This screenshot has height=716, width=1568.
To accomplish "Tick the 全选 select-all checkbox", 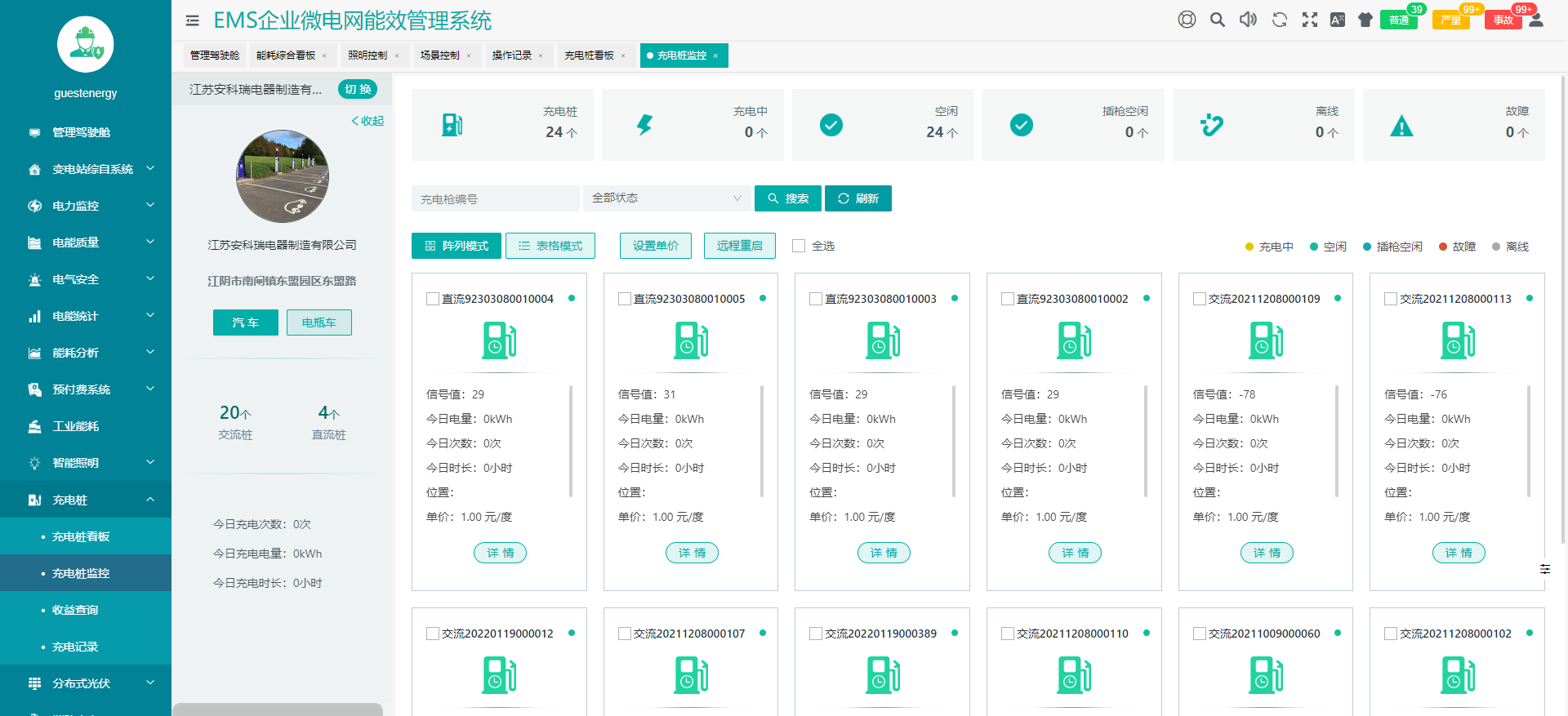I will (799, 246).
